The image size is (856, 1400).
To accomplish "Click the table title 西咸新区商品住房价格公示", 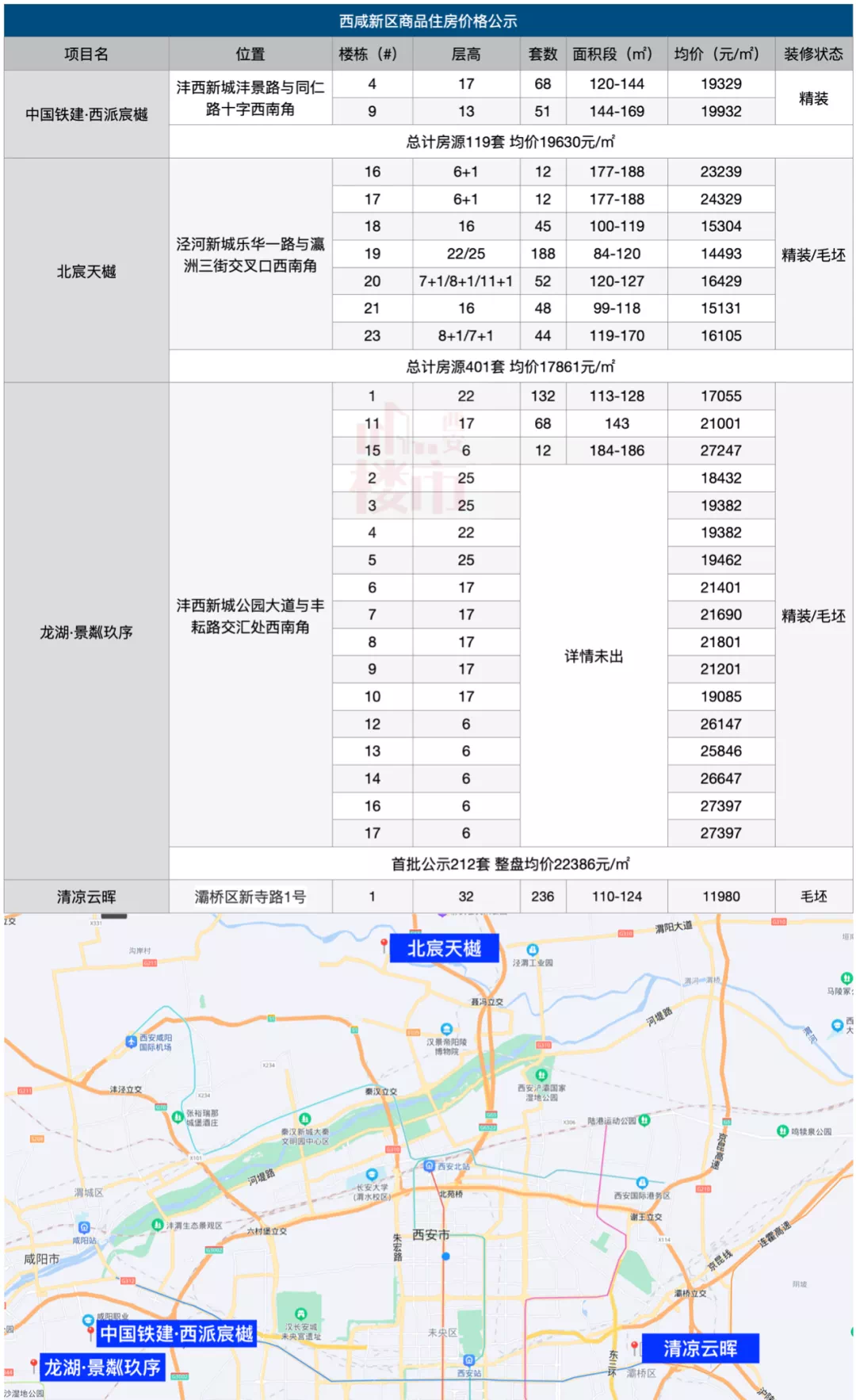I will (x=428, y=21).
